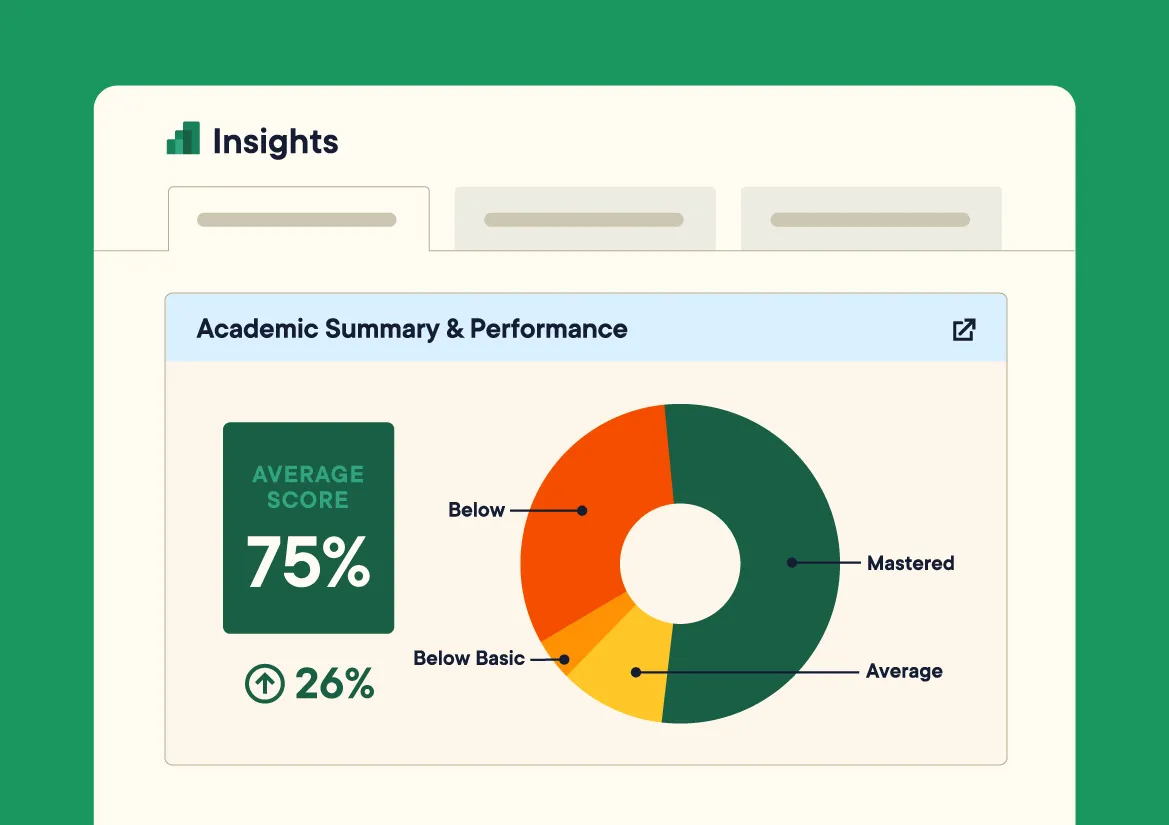
Task: Click the dot marker on the Below Basic segment
Action: 565,659
